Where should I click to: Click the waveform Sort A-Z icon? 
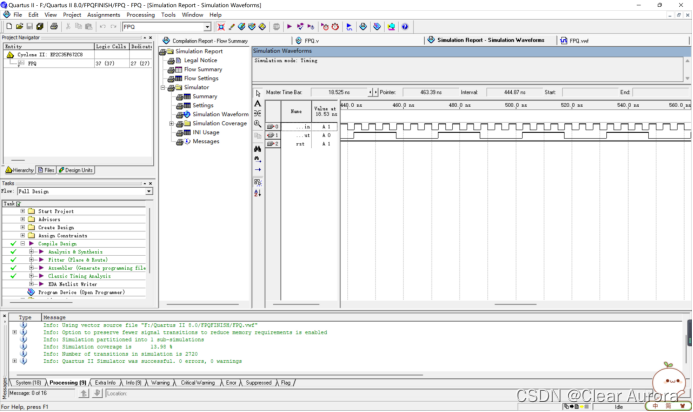[x=258, y=193]
